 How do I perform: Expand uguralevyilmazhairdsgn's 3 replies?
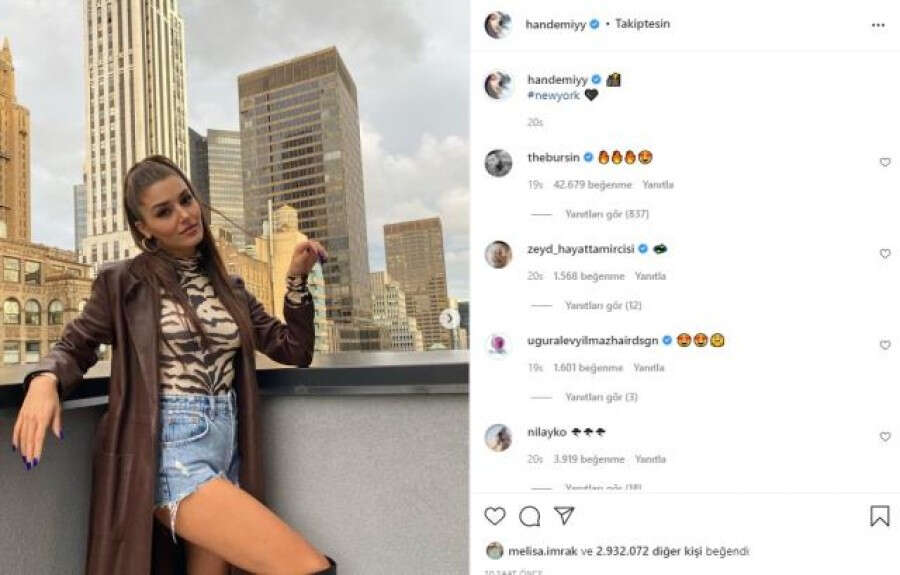pyautogui.click(x=601, y=397)
